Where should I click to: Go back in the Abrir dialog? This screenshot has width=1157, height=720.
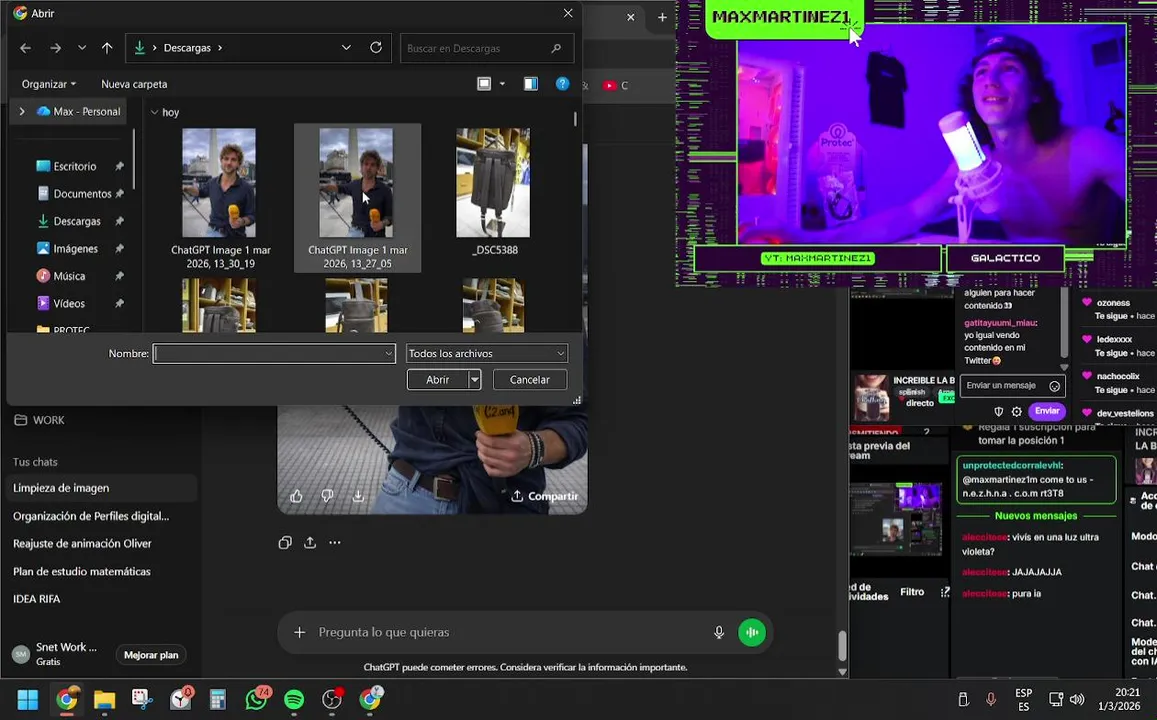pyautogui.click(x=25, y=48)
